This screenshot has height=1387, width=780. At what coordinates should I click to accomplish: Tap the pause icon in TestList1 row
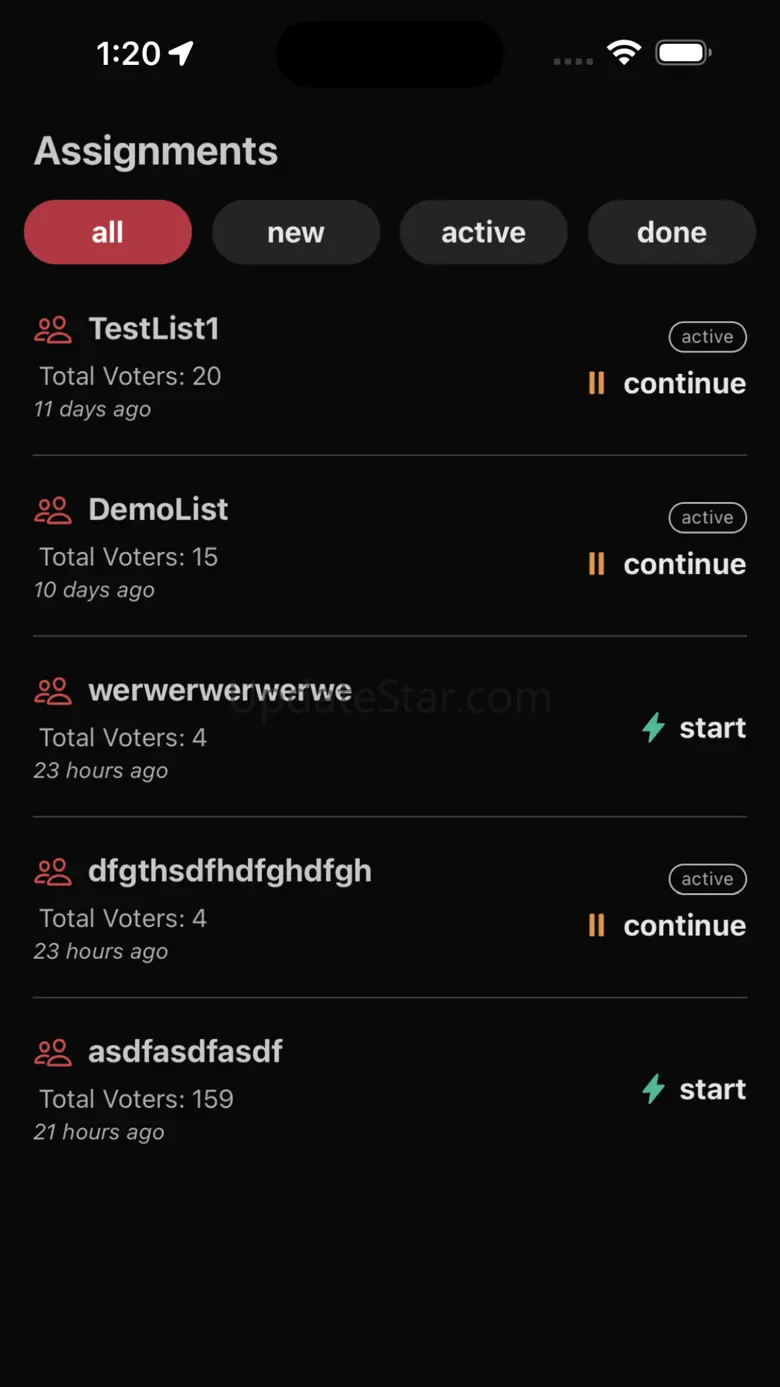tap(596, 383)
